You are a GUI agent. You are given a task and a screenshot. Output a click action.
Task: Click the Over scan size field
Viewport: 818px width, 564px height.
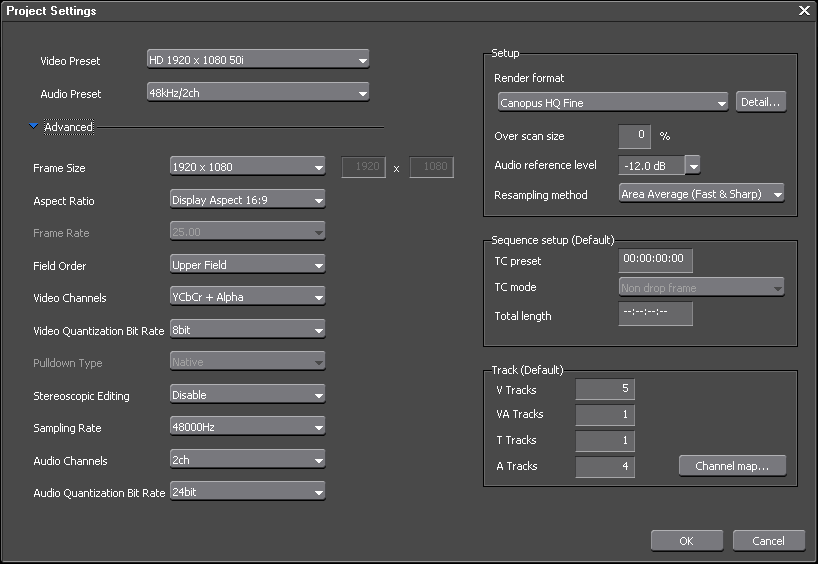click(634, 136)
